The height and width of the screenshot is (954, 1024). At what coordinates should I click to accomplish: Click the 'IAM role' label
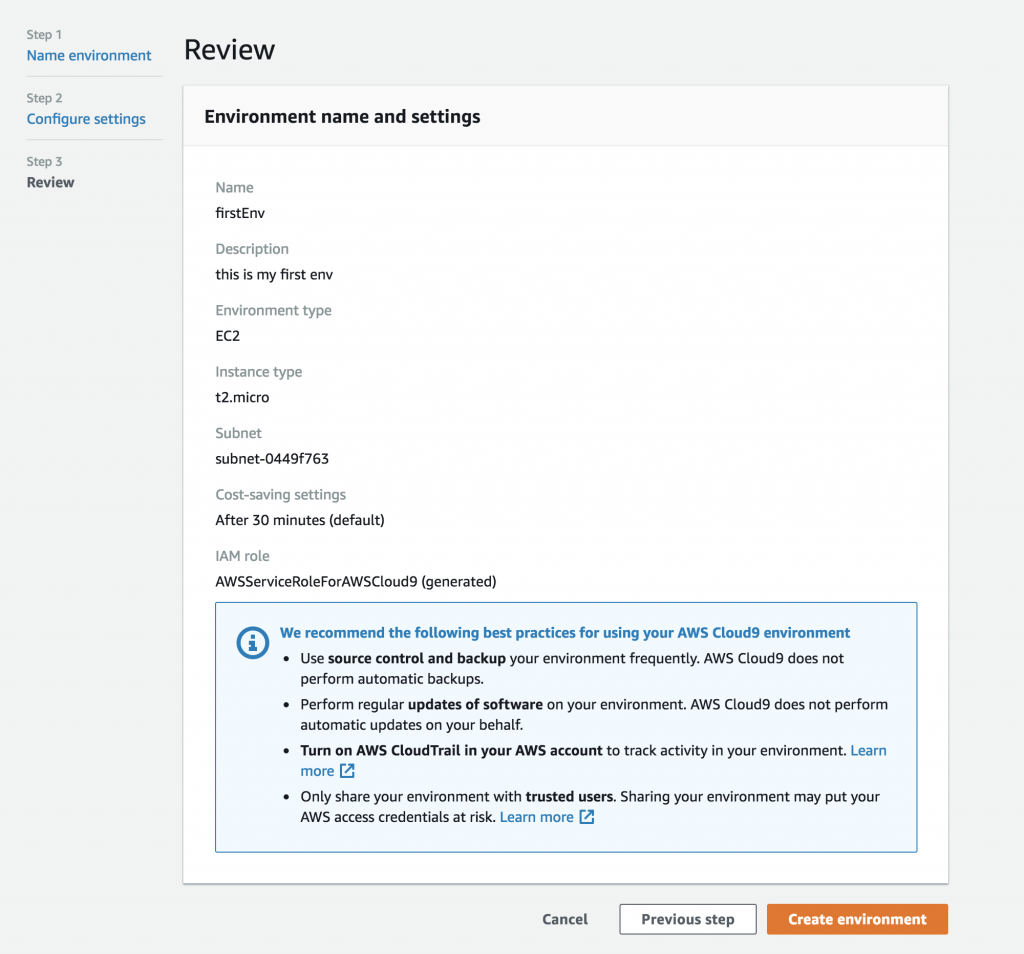pos(242,556)
